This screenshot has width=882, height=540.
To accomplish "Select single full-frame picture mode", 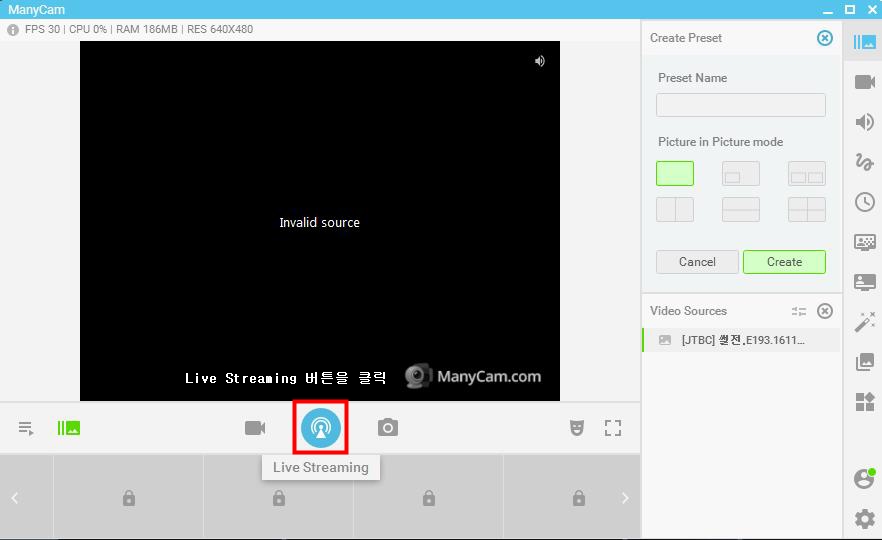I will [674, 173].
